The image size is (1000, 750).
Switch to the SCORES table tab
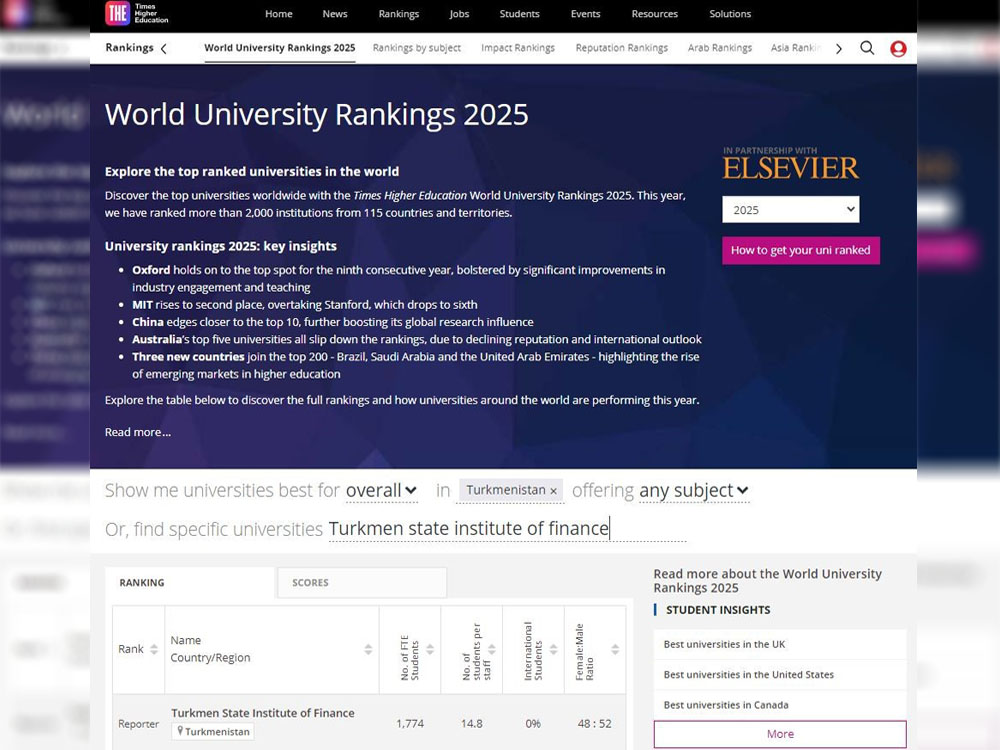click(x=362, y=582)
